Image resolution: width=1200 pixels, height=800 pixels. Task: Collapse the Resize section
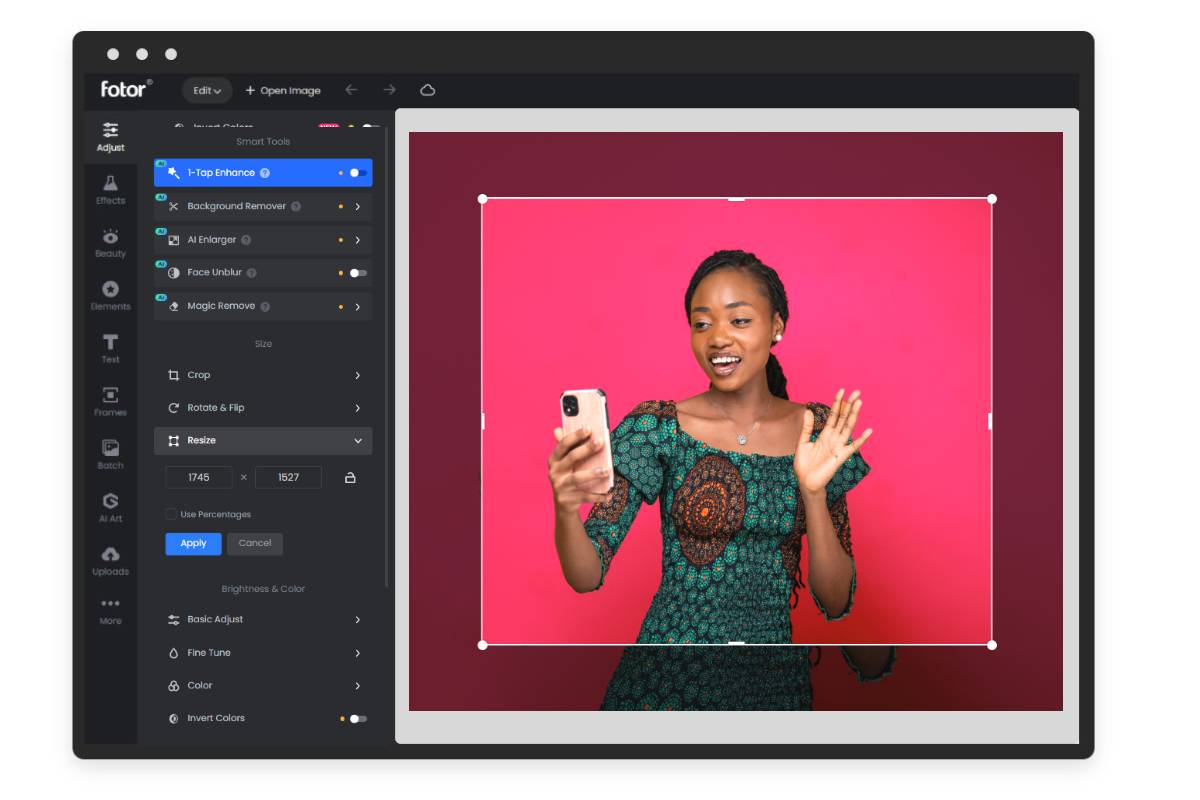(x=262, y=440)
